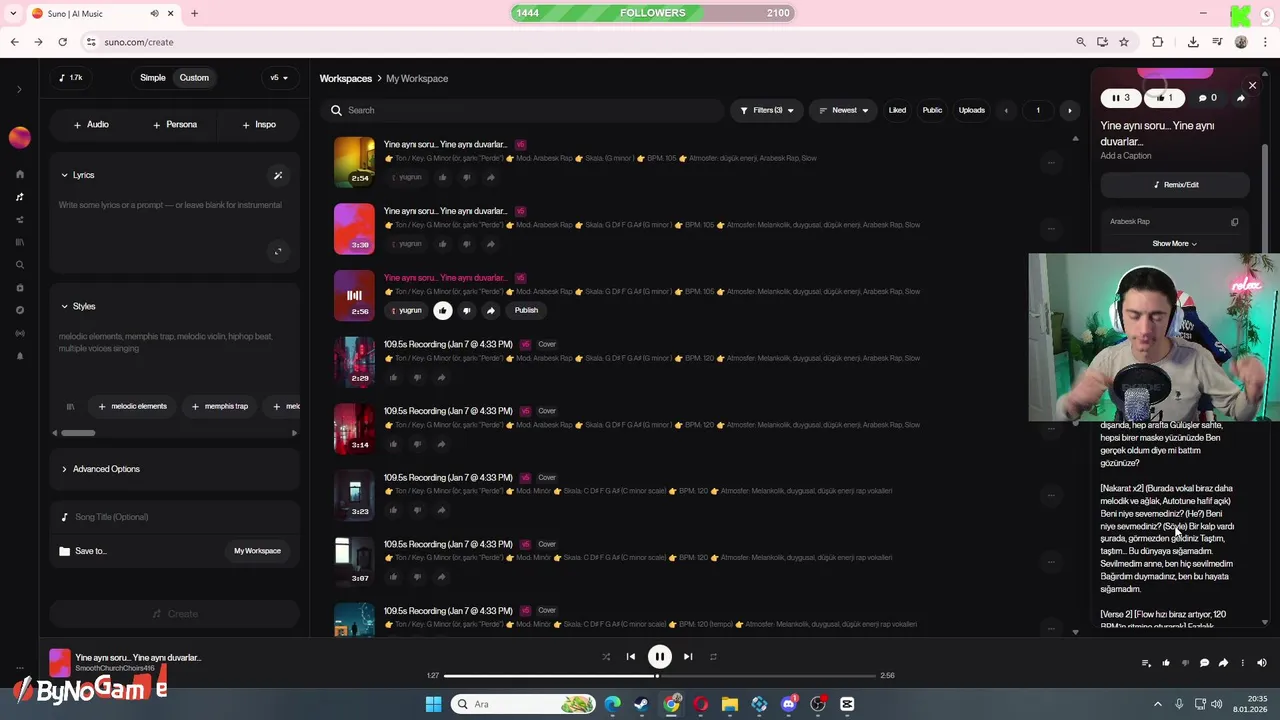
Task: Pause playback in the bottom player
Action: [659, 657]
